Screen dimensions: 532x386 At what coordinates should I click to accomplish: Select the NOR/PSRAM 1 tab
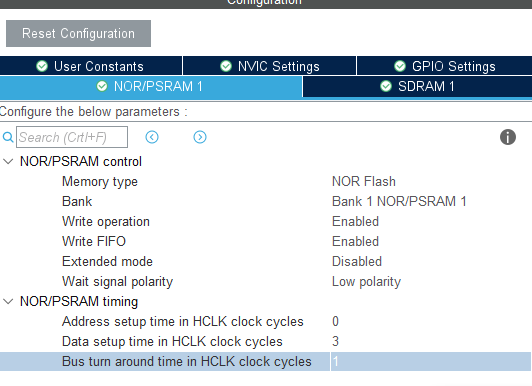(151, 86)
